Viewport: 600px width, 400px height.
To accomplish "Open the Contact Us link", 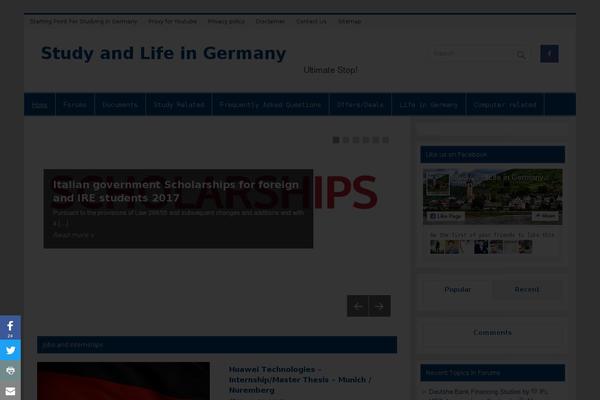I will 311,21.
